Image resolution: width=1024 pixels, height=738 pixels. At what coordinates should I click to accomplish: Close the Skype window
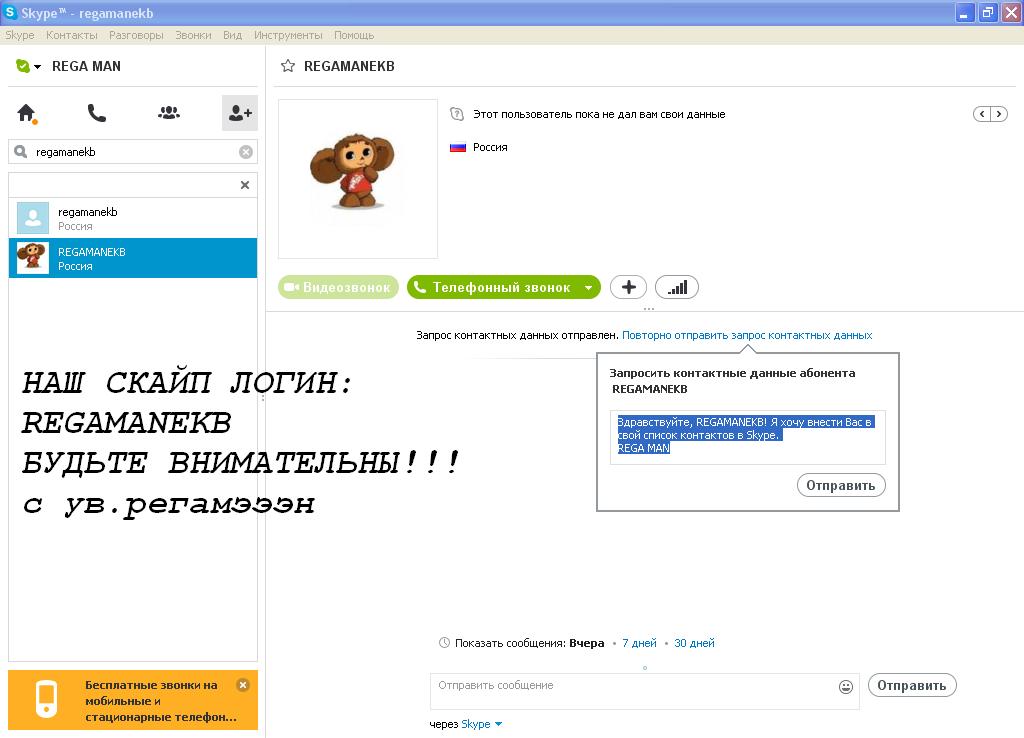click(1011, 12)
